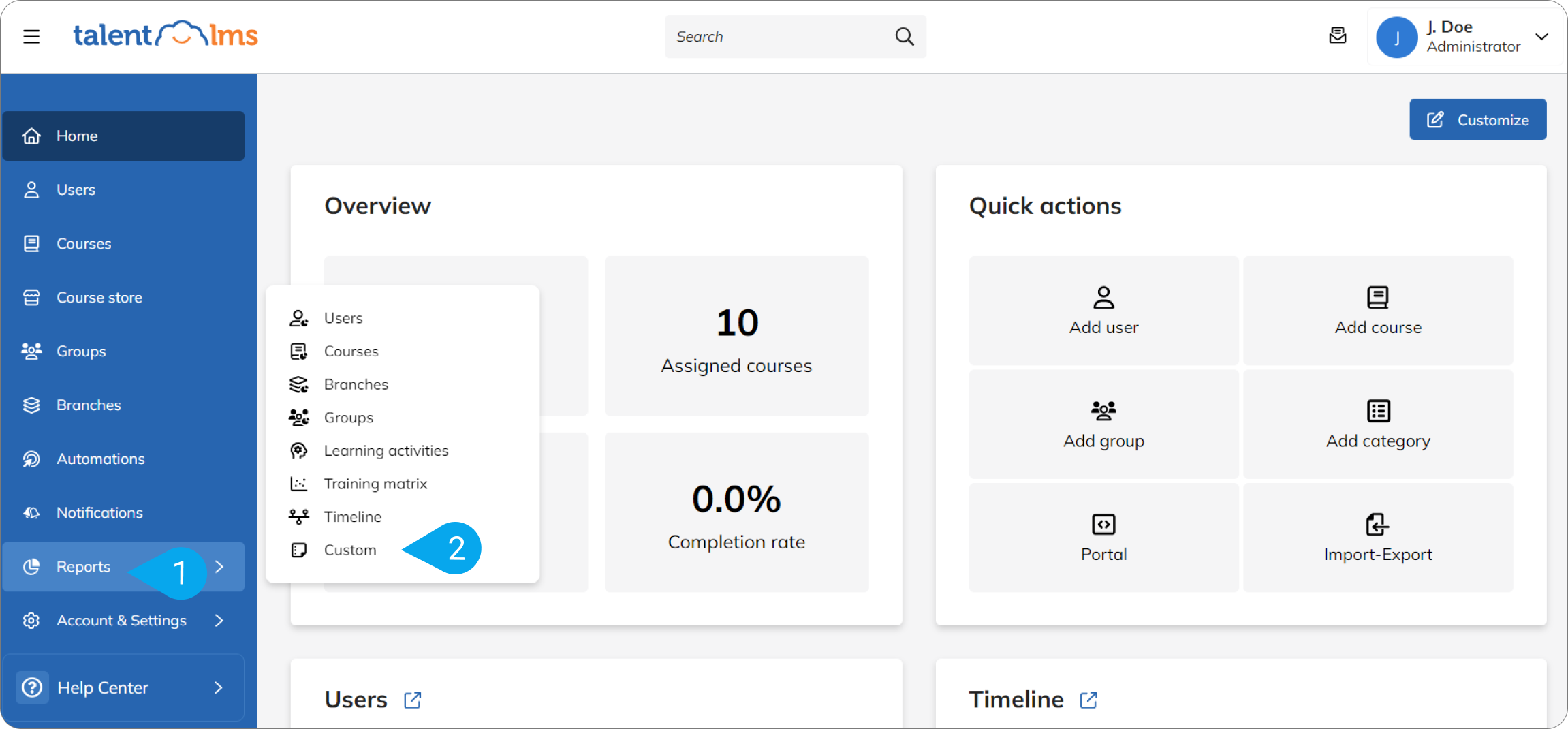This screenshot has width=1568, height=729.
Task: Click the Reports pie chart icon
Action: 31,567
